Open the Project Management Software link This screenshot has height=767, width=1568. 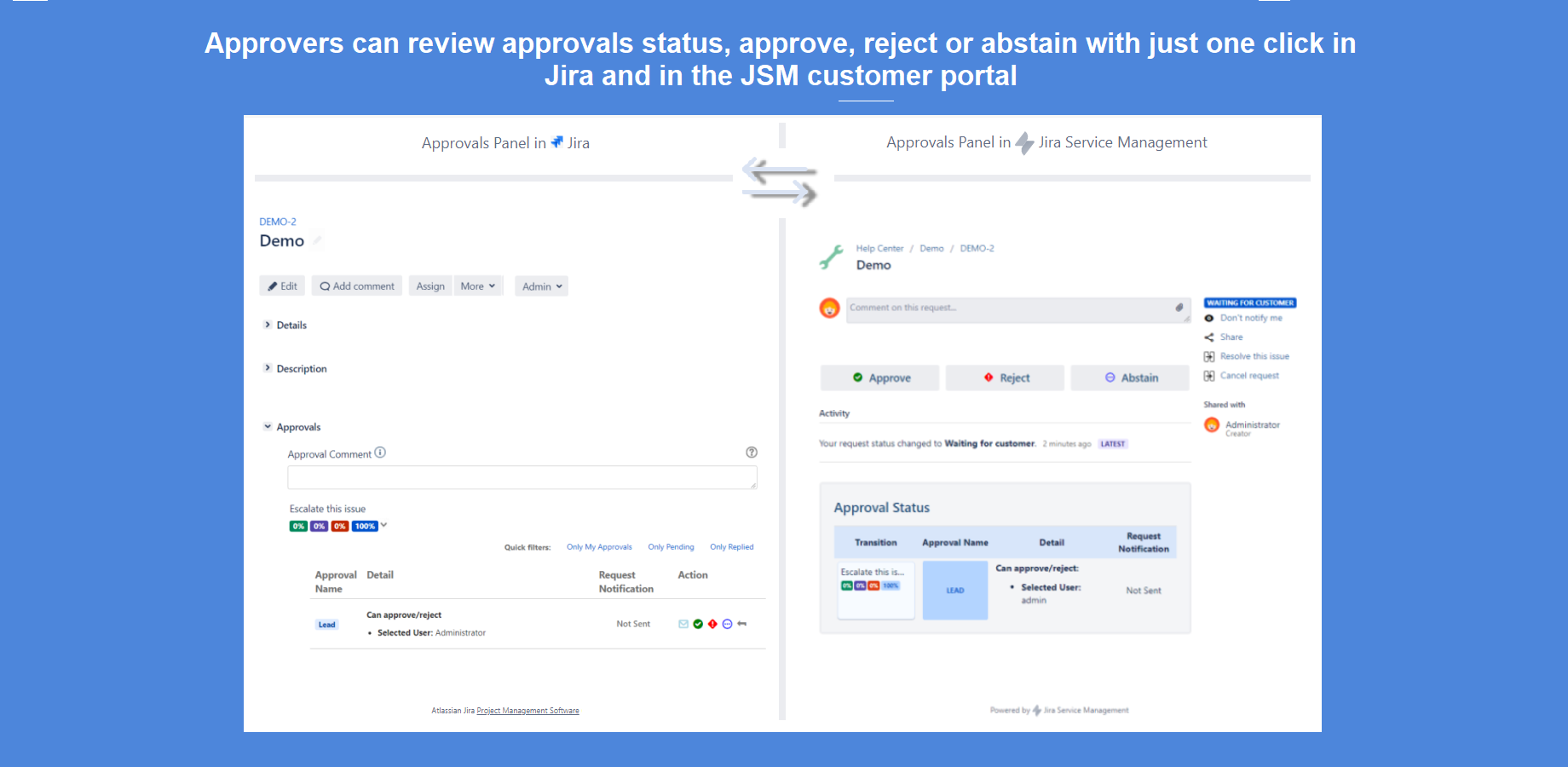point(527,710)
